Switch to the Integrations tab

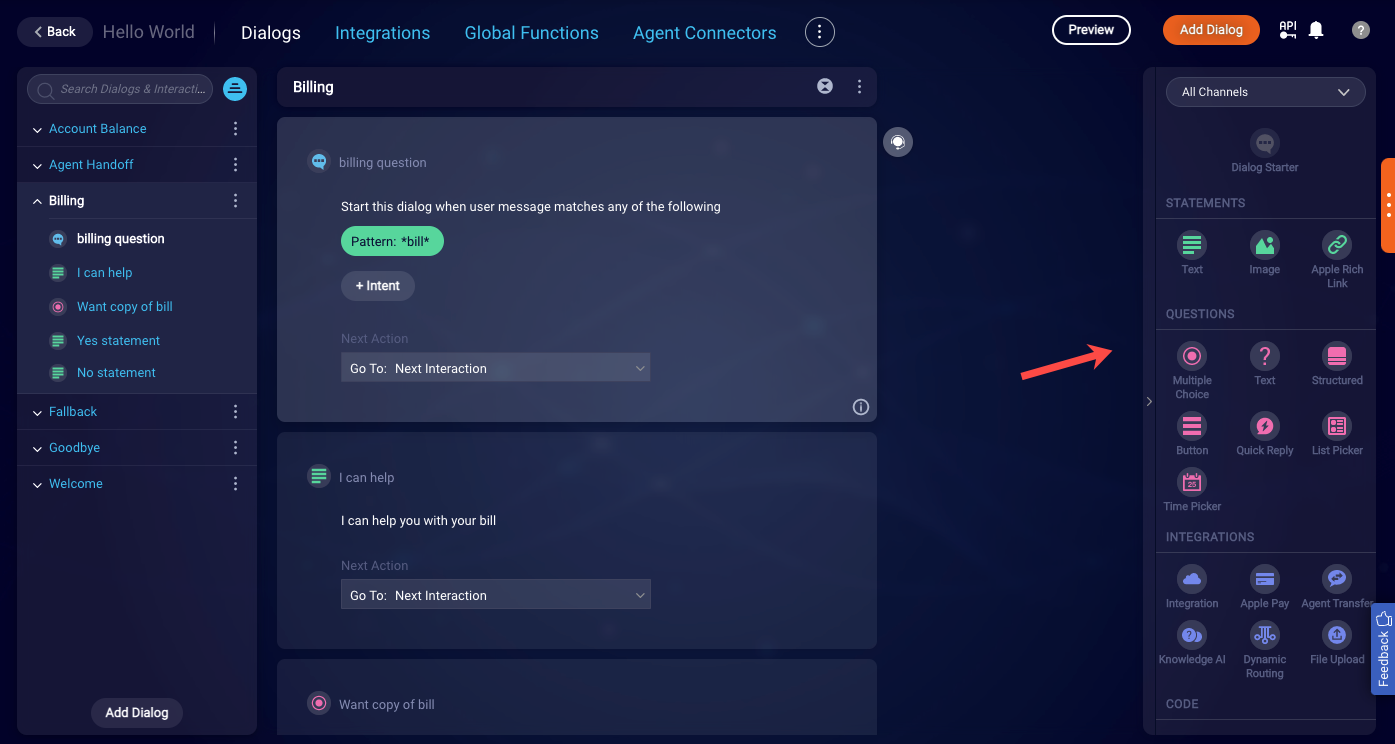[x=382, y=33]
